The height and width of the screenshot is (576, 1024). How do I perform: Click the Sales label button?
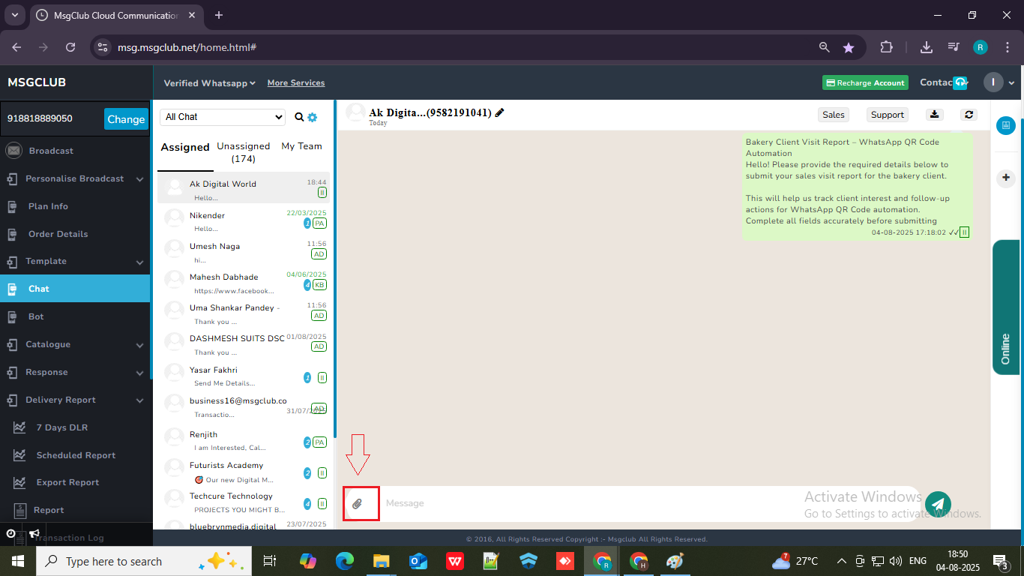click(x=833, y=114)
